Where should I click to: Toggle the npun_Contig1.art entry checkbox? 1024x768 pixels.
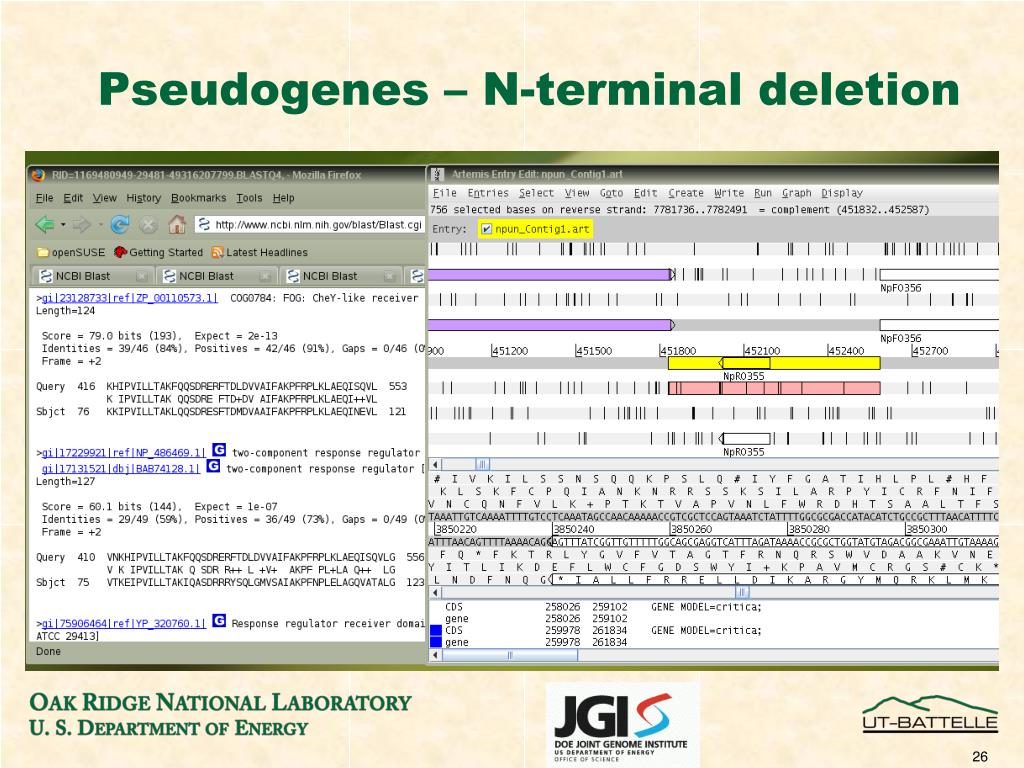pyautogui.click(x=487, y=229)
